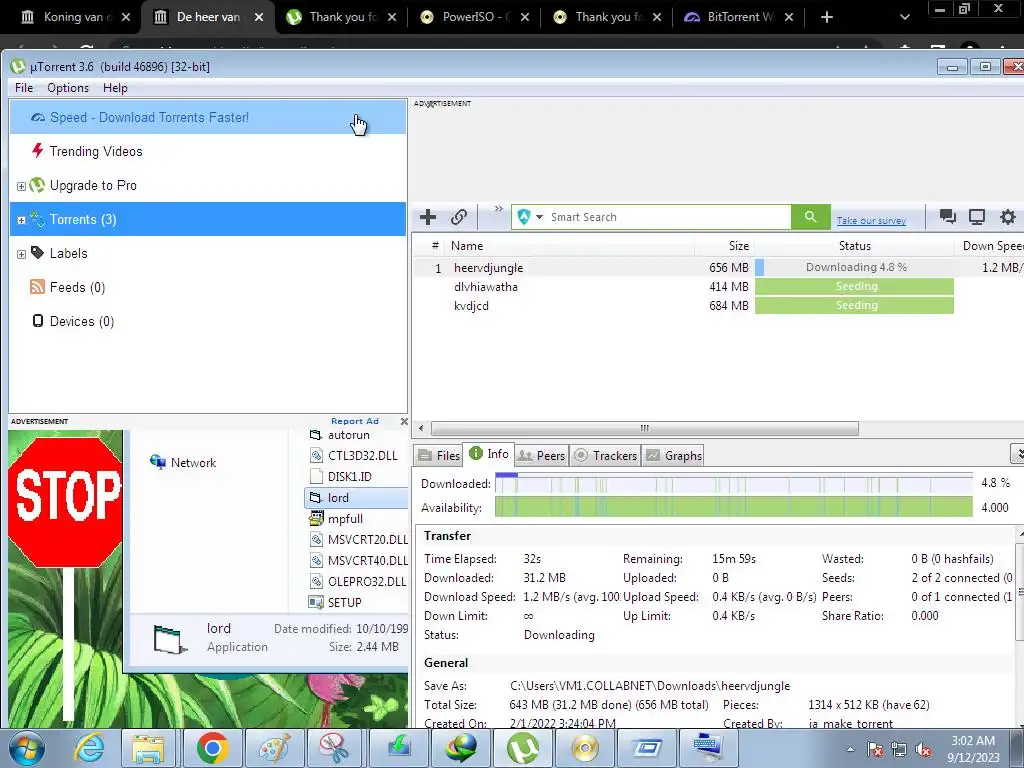Select Torrents (3) in sidebar
Screen dimensions: 1024x768
208,219
